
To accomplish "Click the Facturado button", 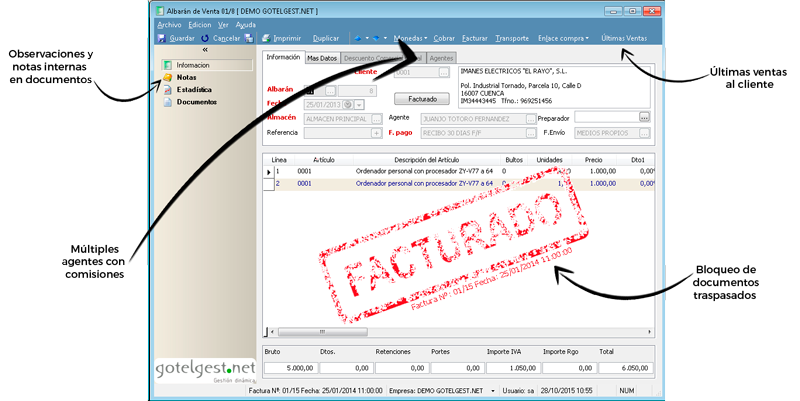I will point(422,99).
